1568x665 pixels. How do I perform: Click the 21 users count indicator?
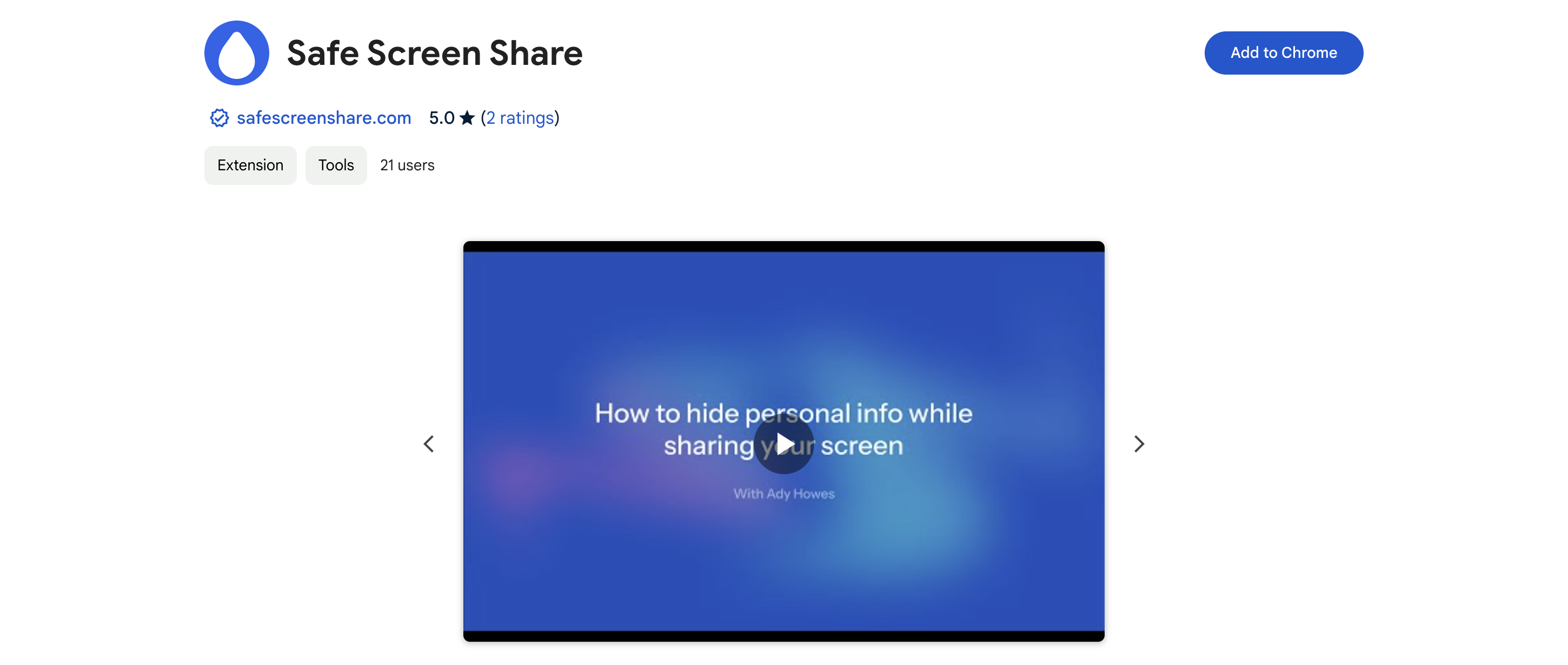[407, 164]
